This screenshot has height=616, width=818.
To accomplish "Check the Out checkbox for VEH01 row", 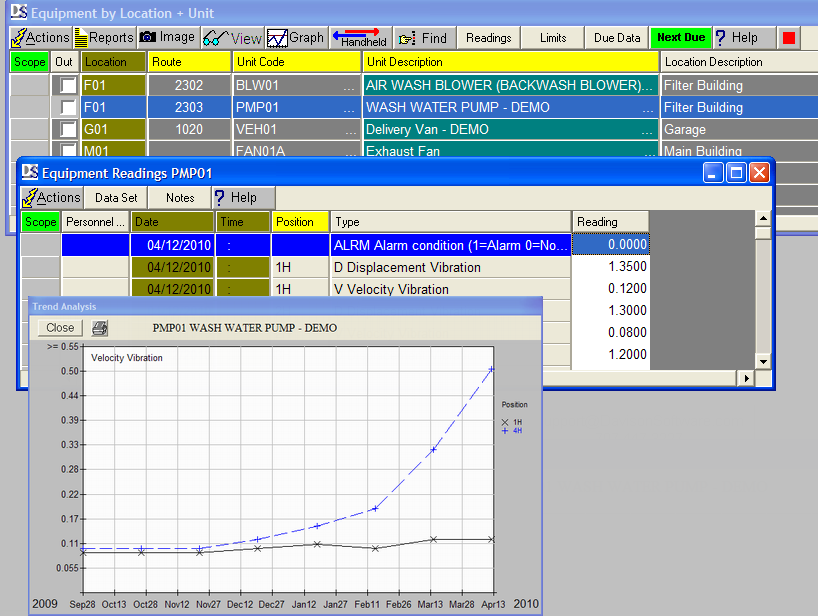I will 67,130.
